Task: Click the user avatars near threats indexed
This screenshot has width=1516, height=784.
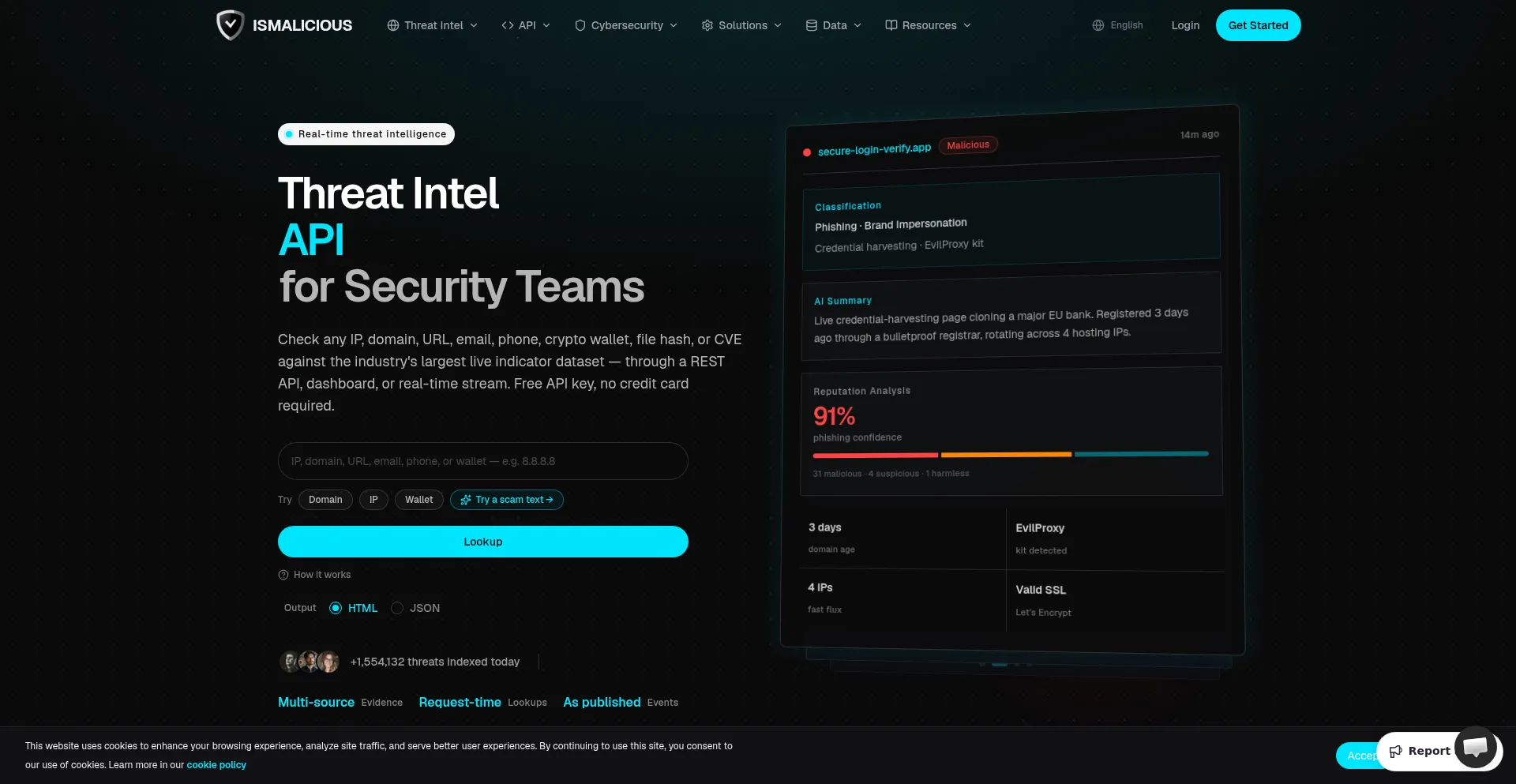Action: 310,662
